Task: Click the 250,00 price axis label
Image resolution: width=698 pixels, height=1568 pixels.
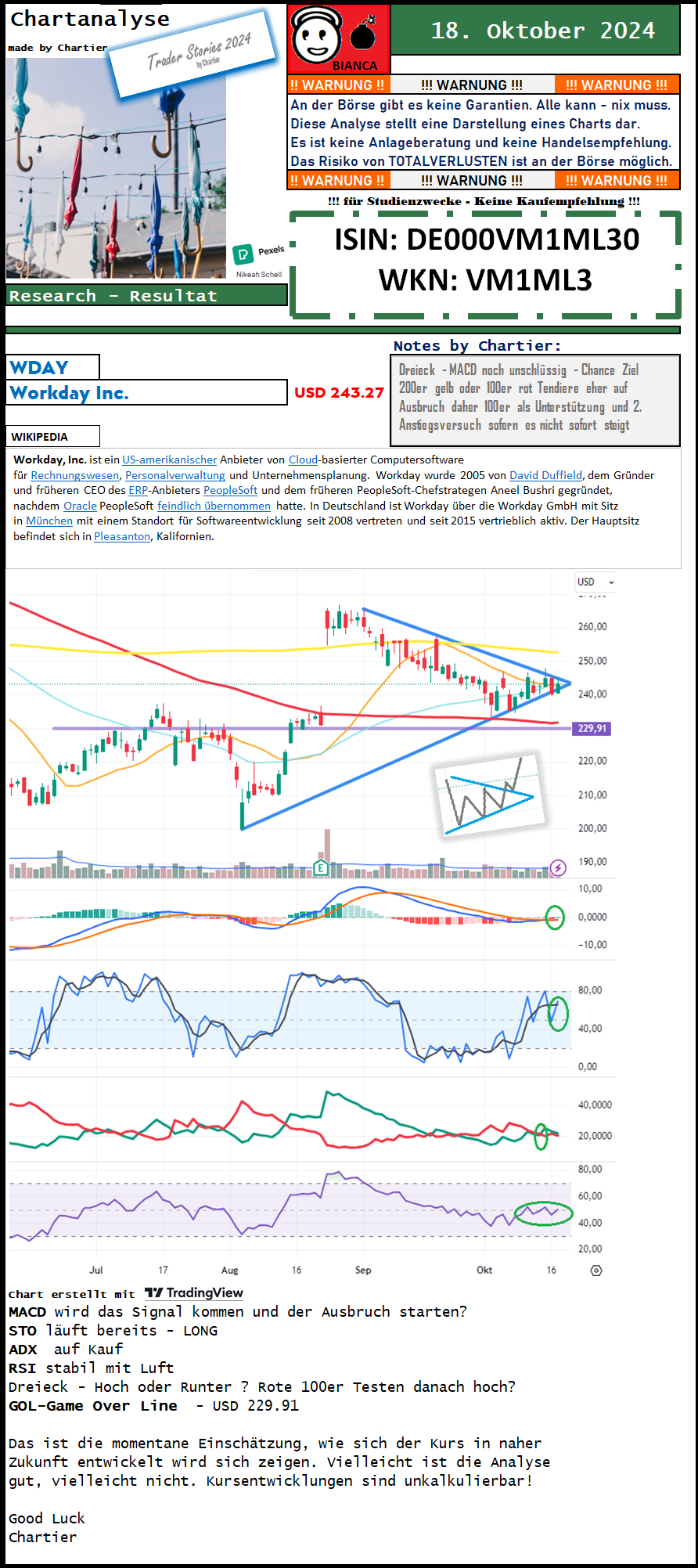Action: click(592, 661)
